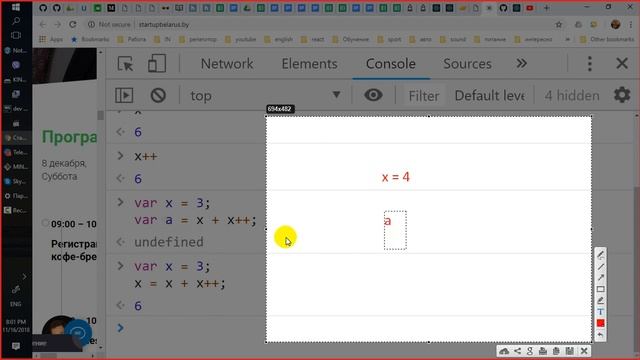The image size is (640, 360).
Task: Bookmark this page with star icon
Action: point(559,24)
